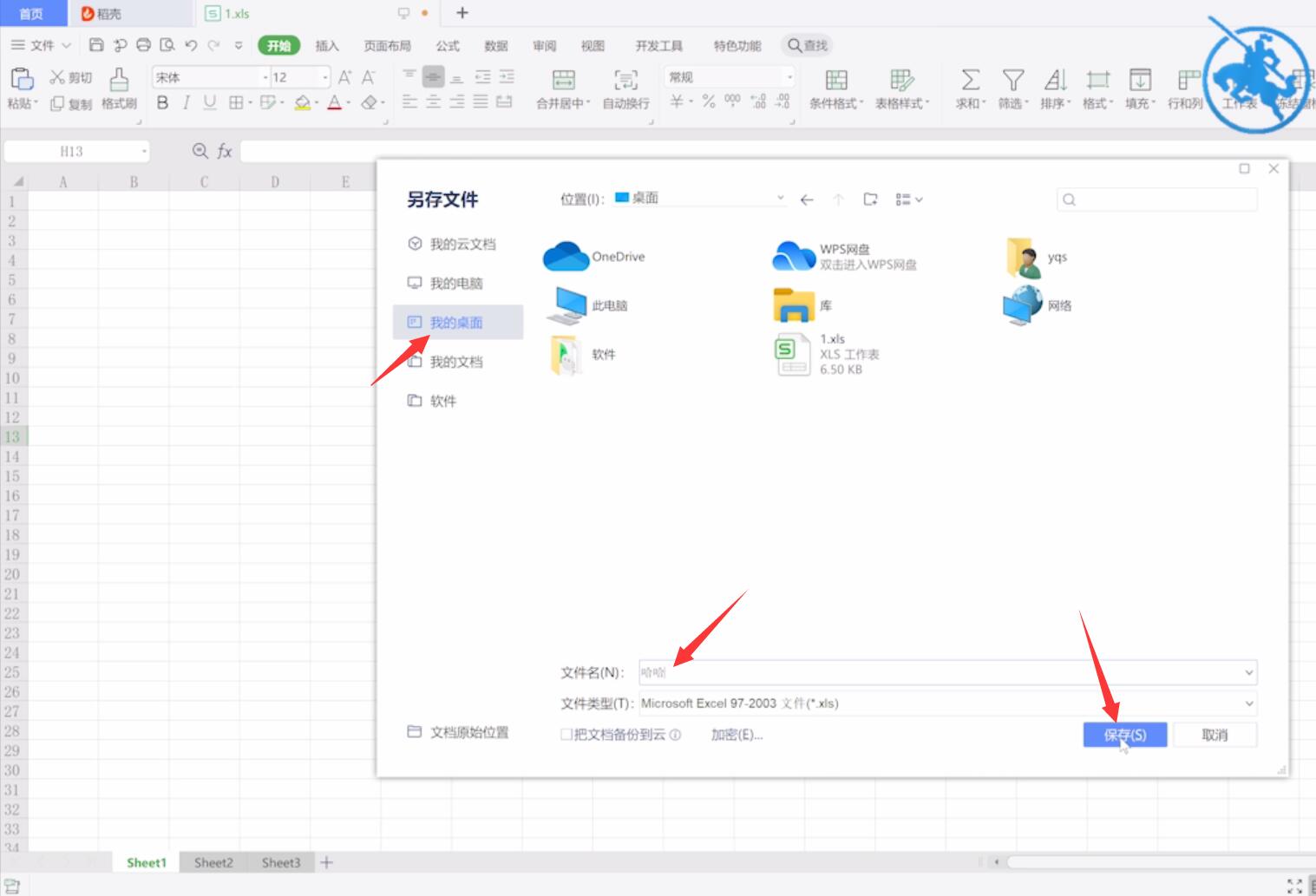Click the 取消 cancel button
Image resolution: width=1316 pixels, height=896 pixels.
pyautogui.click(x=1215, y=735)
